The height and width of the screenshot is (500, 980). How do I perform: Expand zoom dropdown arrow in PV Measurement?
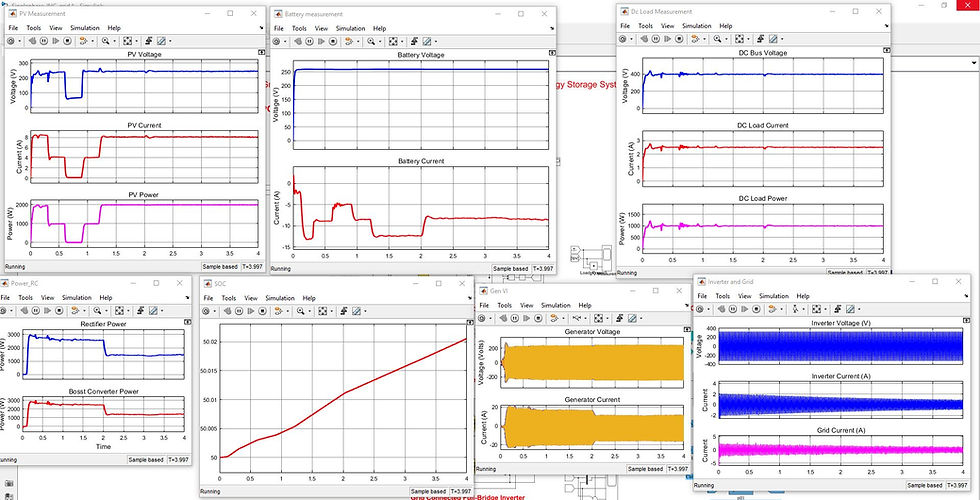114,41
